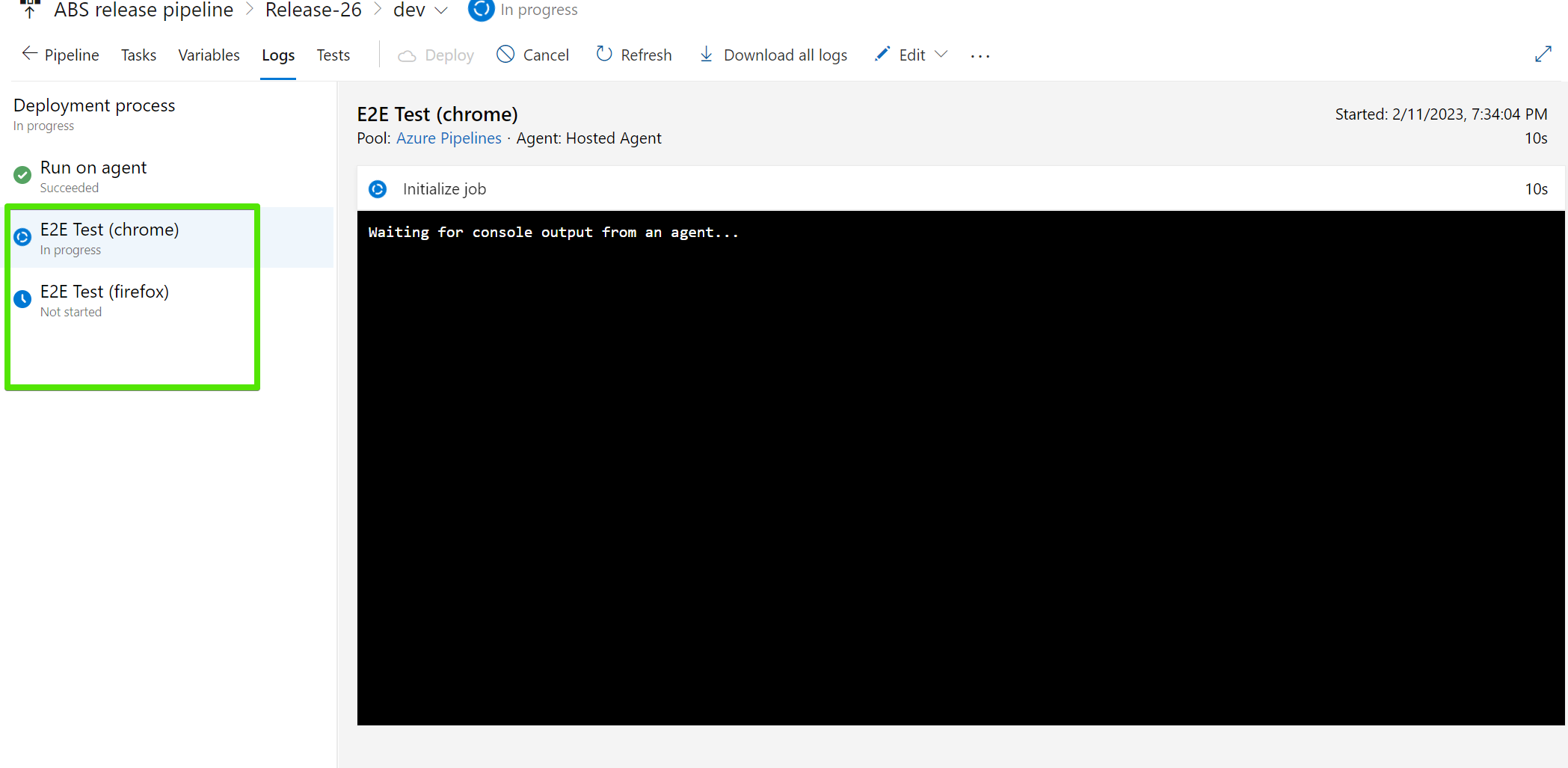1568x768 pixels.
Task: Click the Initialize job in-progress icon
Action: click(x=378, y=189)
